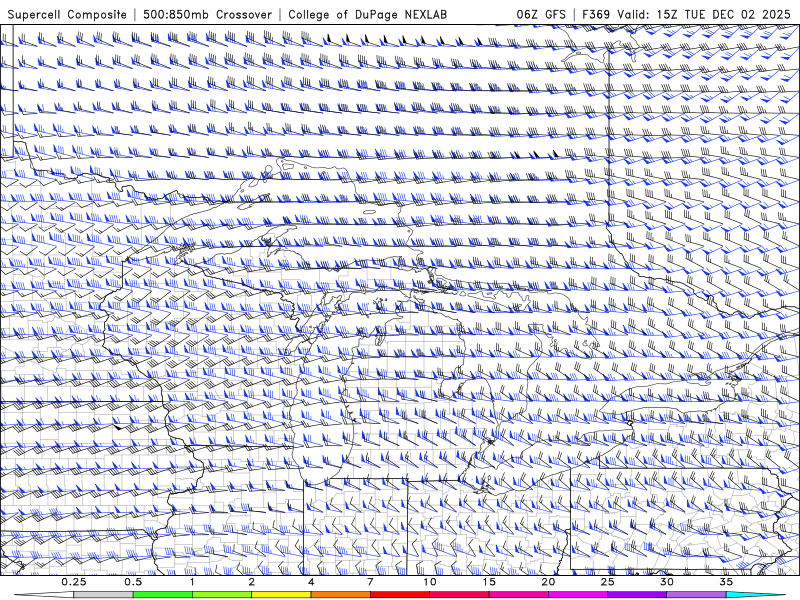Click the purple segment between 25 and 30
800x600 pixels.
pos(637,595)
